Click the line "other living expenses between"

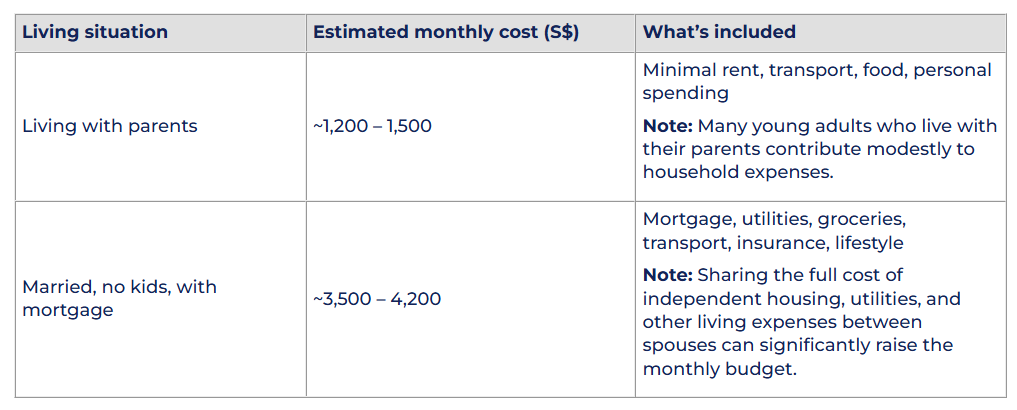[x=782, y=321]
